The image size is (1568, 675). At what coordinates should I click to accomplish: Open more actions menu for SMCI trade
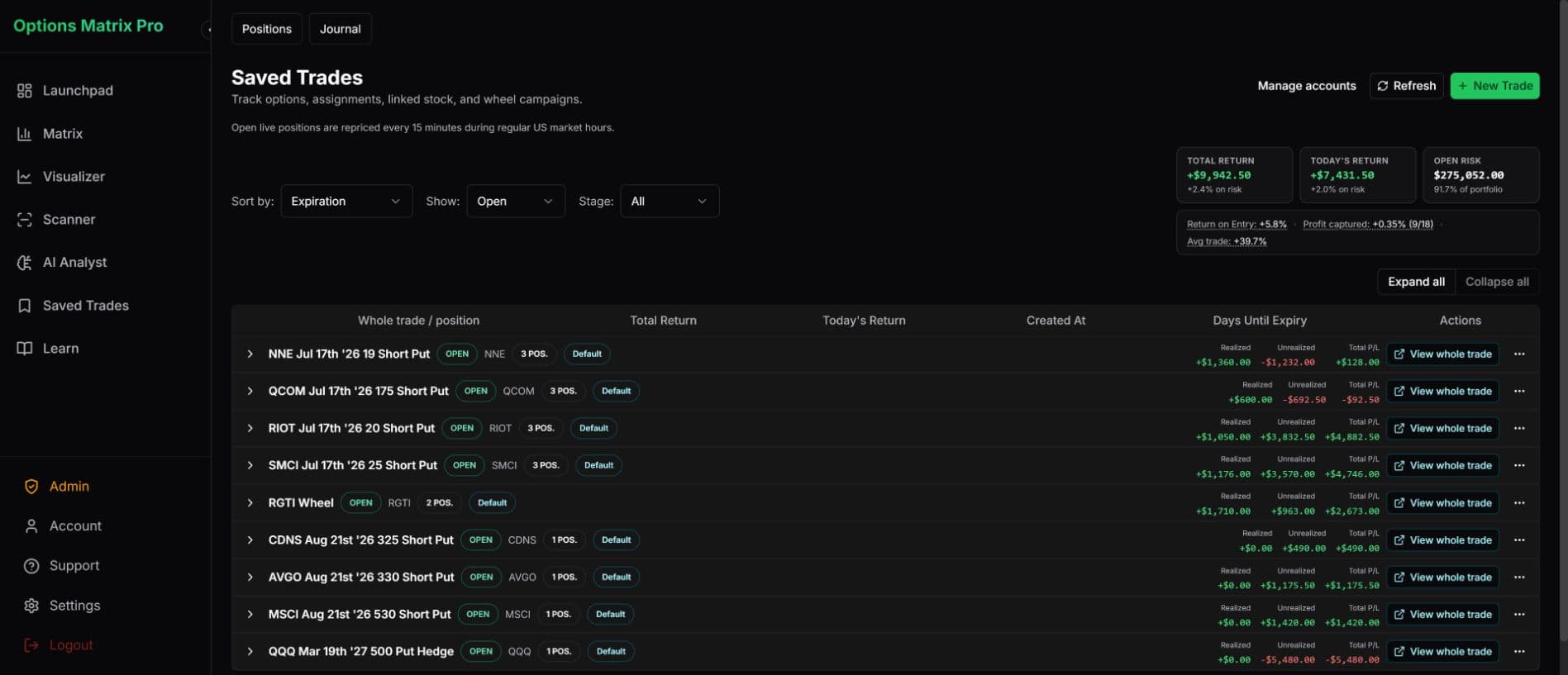(x=1519, y=465)
